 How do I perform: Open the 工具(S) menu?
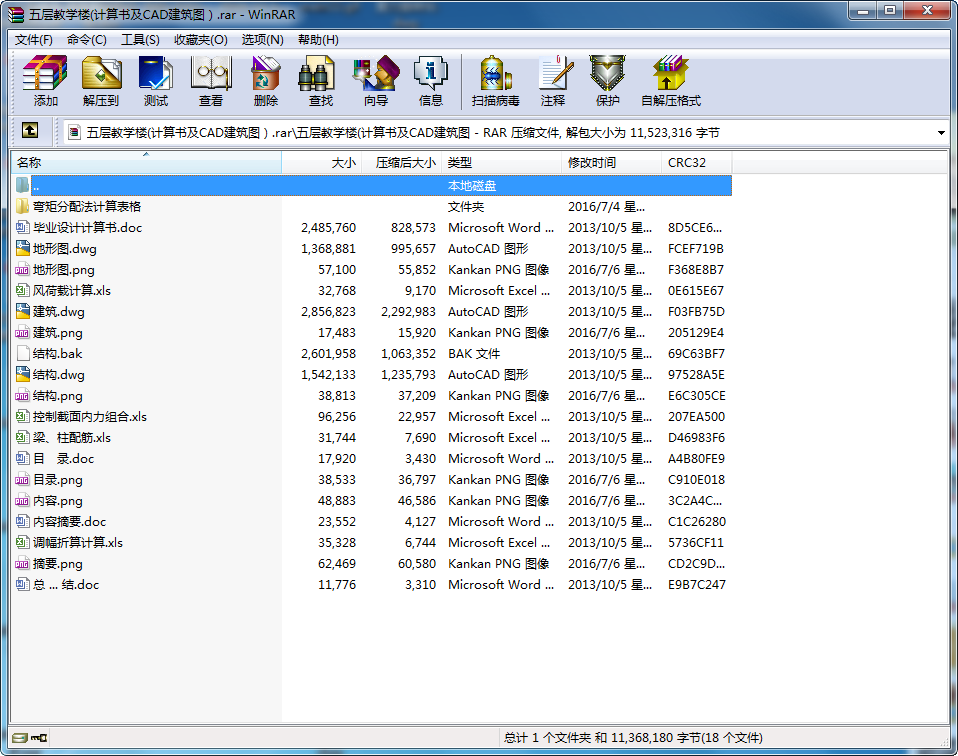pos(140,40)
